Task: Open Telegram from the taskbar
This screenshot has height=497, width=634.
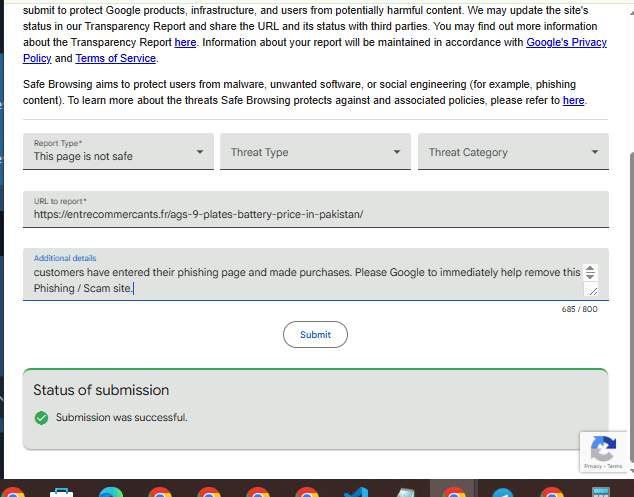Action: tap(503, 492)
